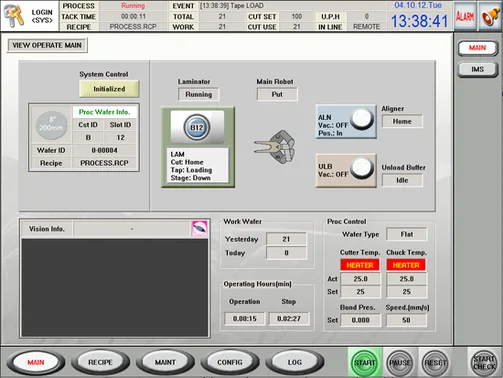Screen dimensions: 503x378
Task: Click Chuck Temp Act value 25.0
Action: 406,279
